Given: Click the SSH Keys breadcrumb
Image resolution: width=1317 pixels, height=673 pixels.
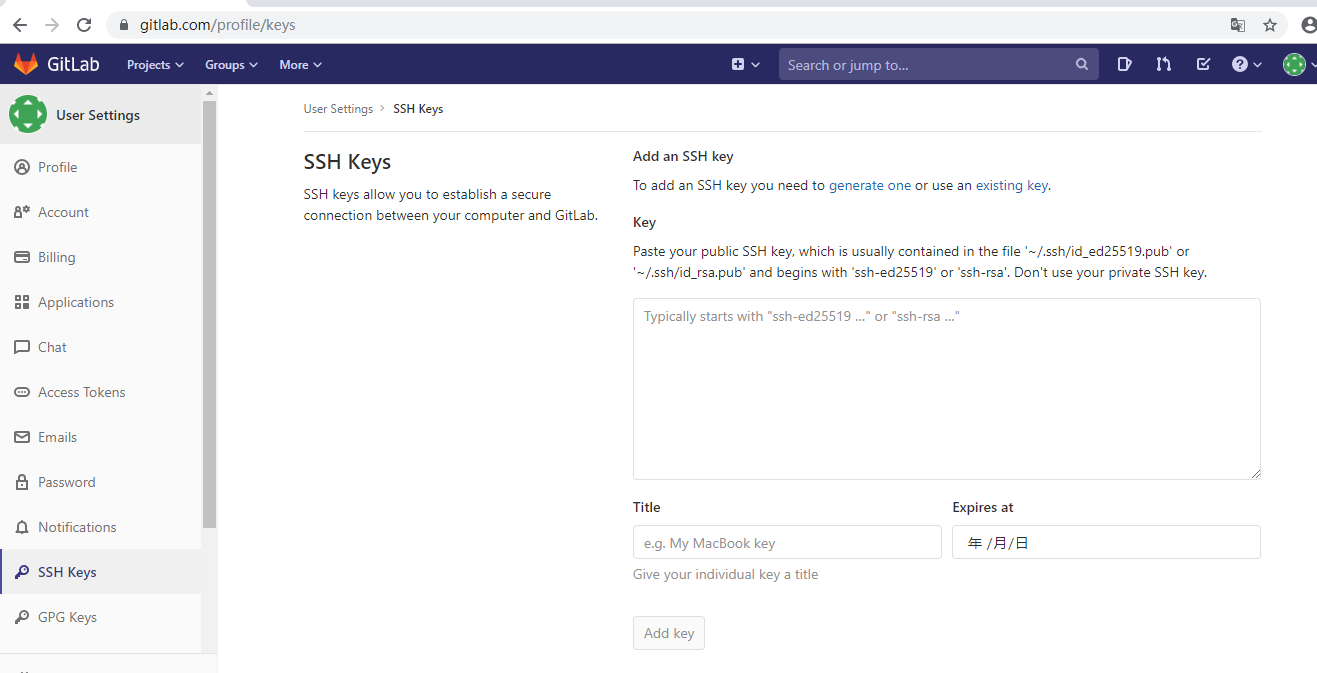Looking at the screenshot, I should click(418, 109).
